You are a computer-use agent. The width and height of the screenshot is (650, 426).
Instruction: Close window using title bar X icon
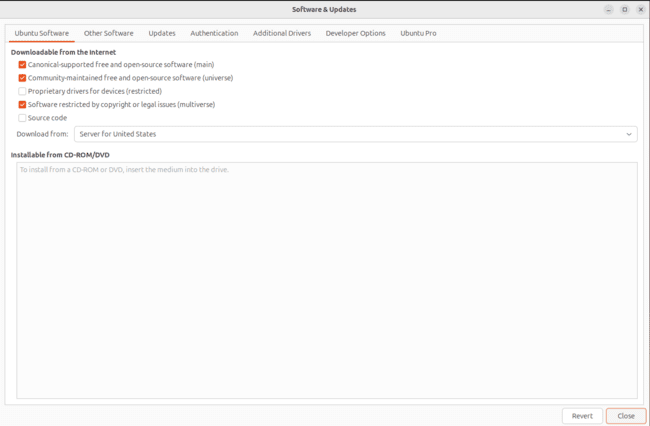[641, 10]
